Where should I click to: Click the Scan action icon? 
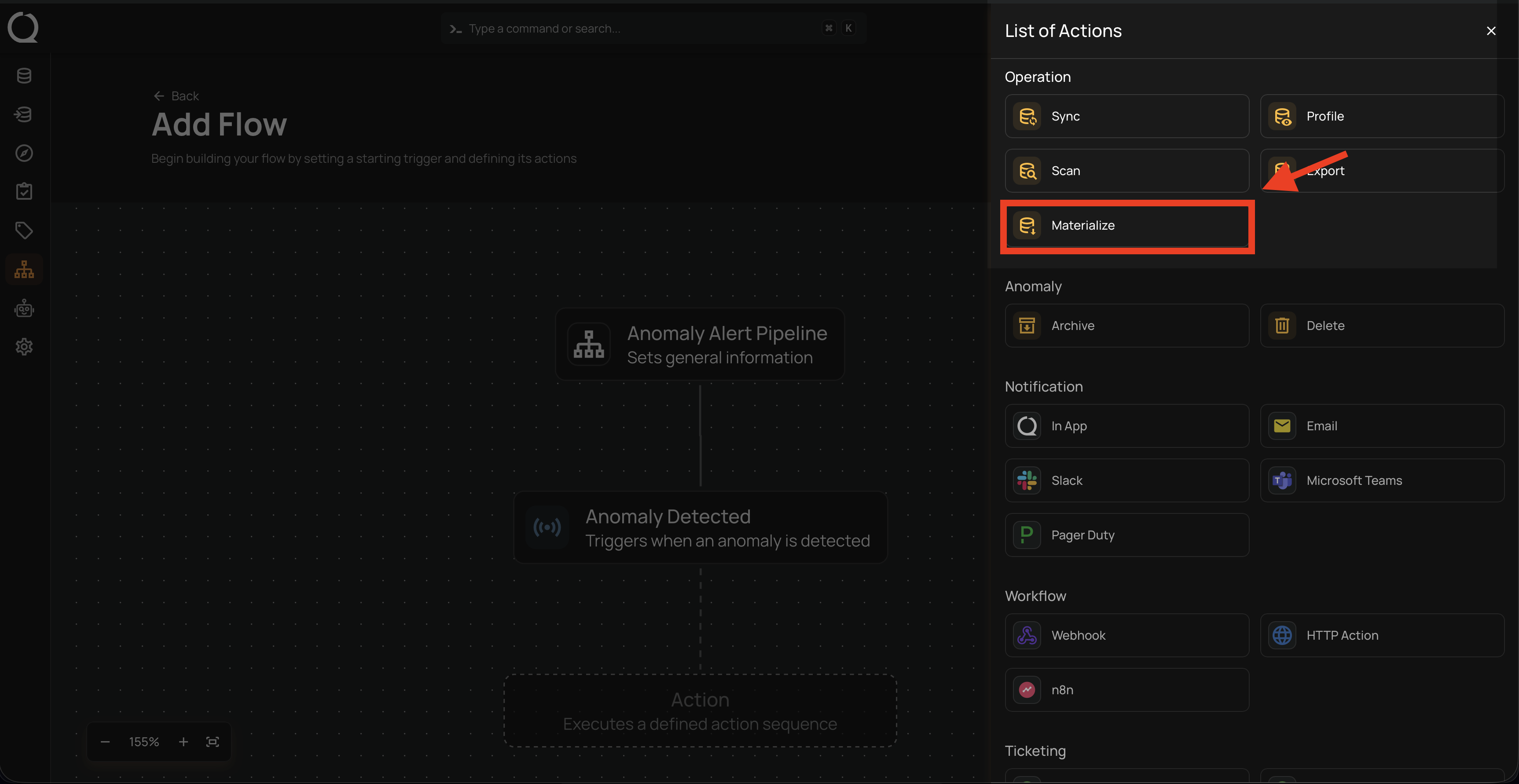pos(1027,171)
